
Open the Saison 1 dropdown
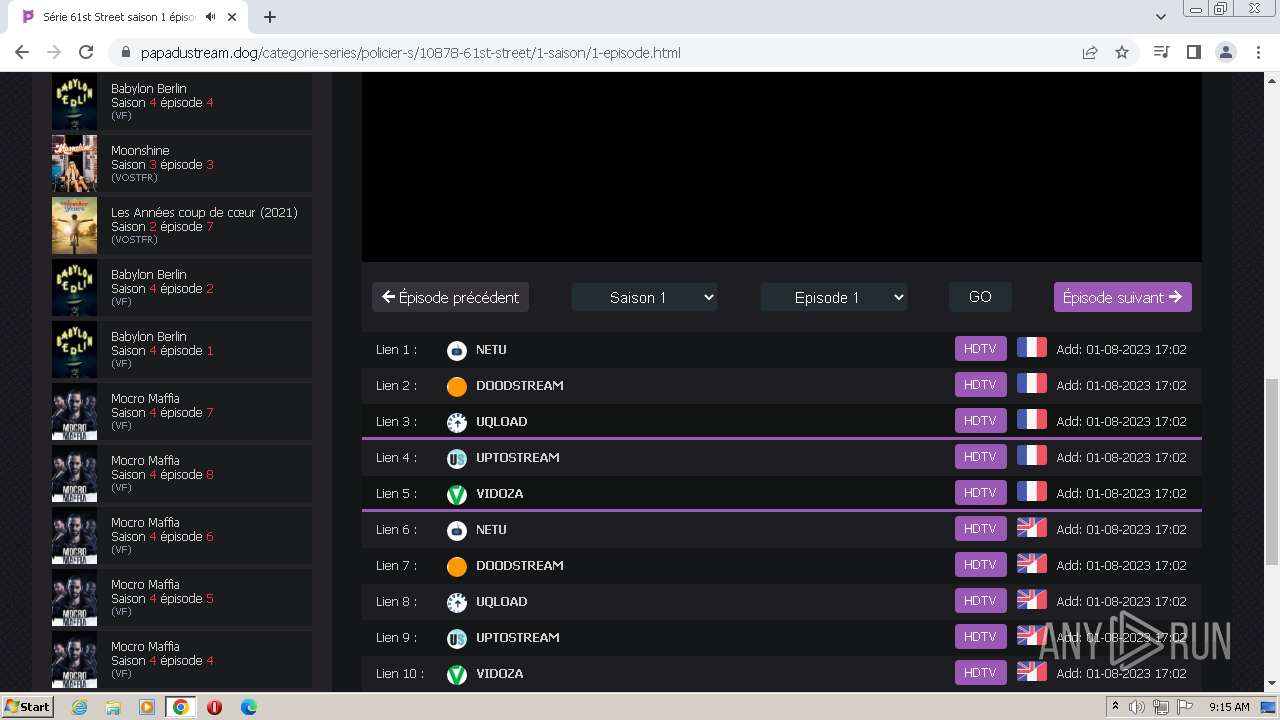[644, 297]
